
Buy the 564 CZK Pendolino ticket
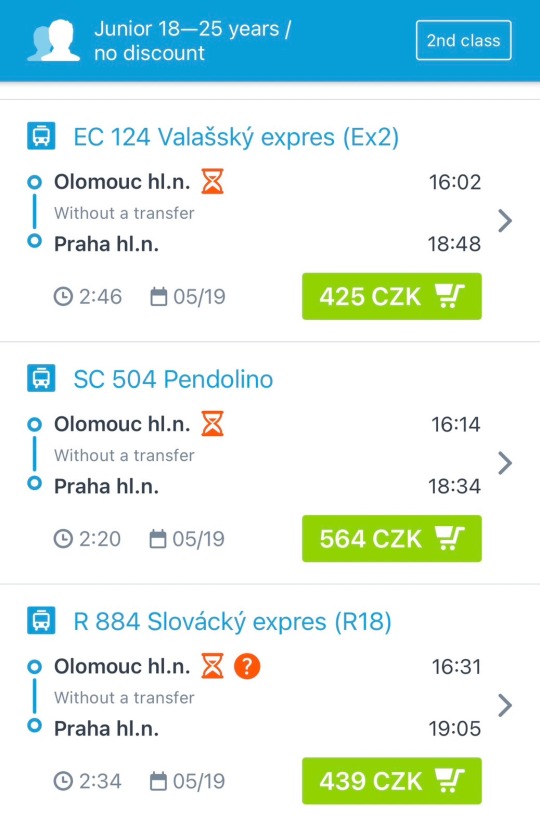pyautogui.click(x=392, y=538)
